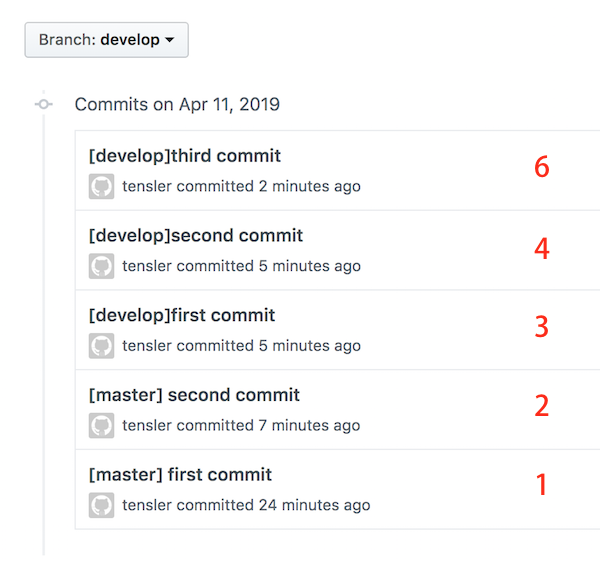Click tensler author name on third develop commit
Image resolution: width=600 pixels, height=567 pixels.
pyautogui.click(x=147, y=186)
